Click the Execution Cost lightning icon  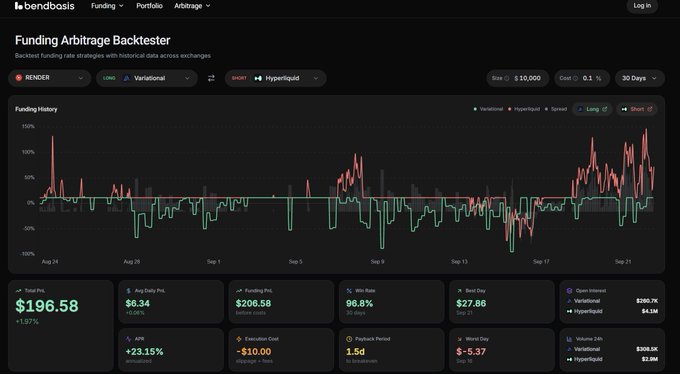pyautogui.click(x=239, y=339)
